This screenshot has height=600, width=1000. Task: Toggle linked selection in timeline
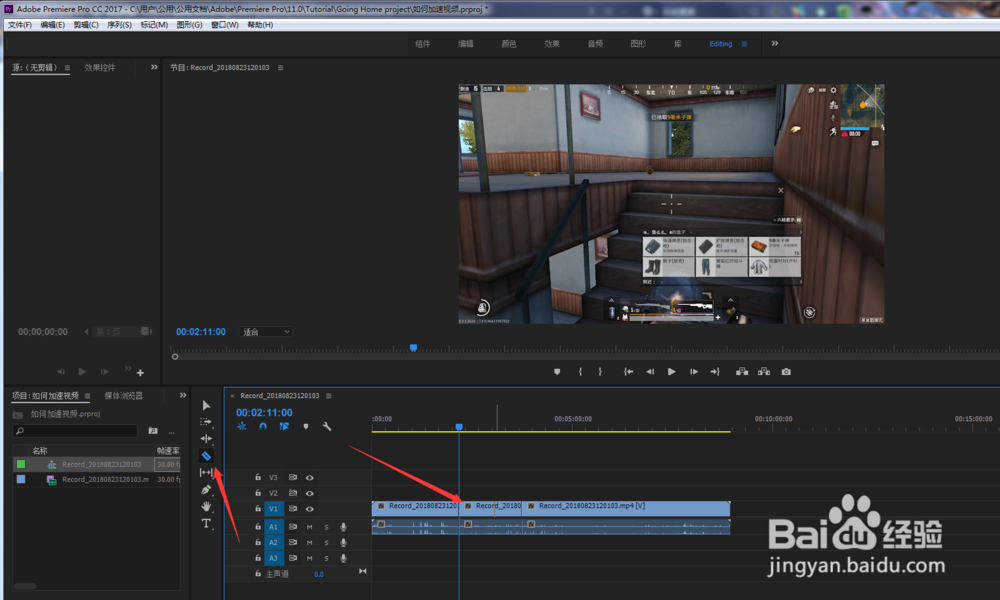click(x=284, y=427)
